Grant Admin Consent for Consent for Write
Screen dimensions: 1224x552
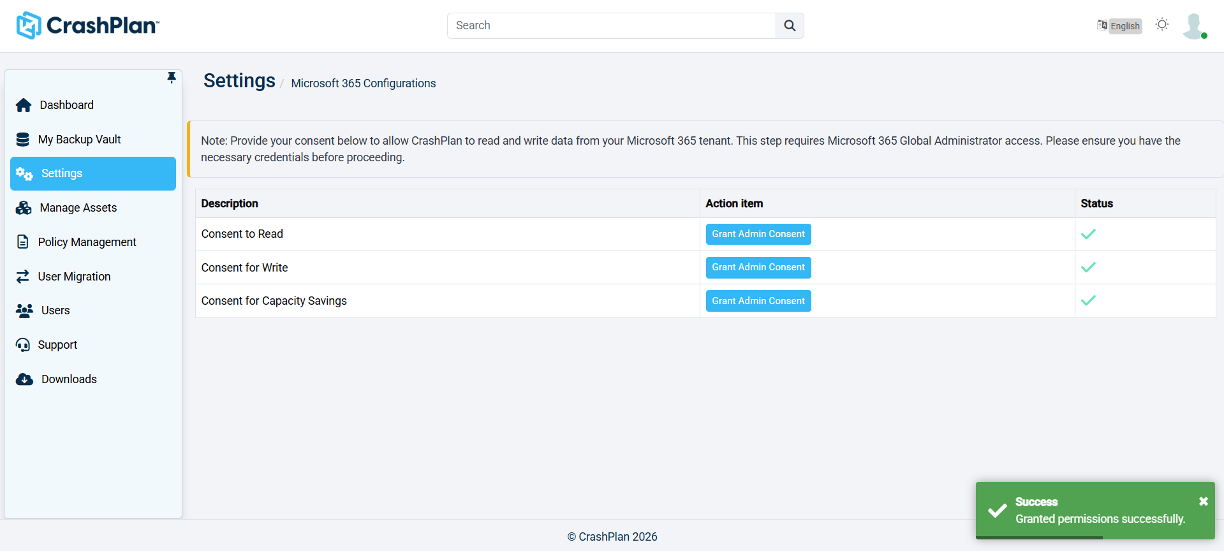click(x=758, y=267)
